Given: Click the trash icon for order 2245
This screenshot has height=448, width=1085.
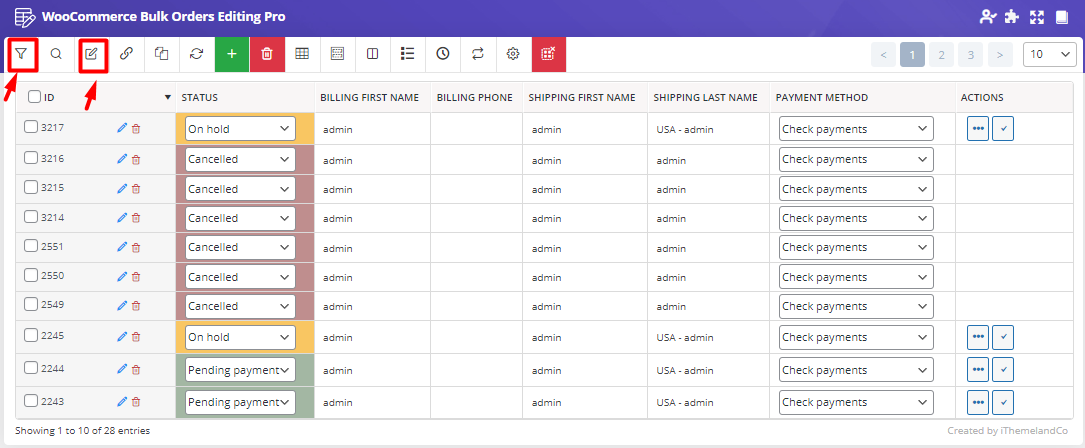Looking at the screenshot, I should 136,337.
